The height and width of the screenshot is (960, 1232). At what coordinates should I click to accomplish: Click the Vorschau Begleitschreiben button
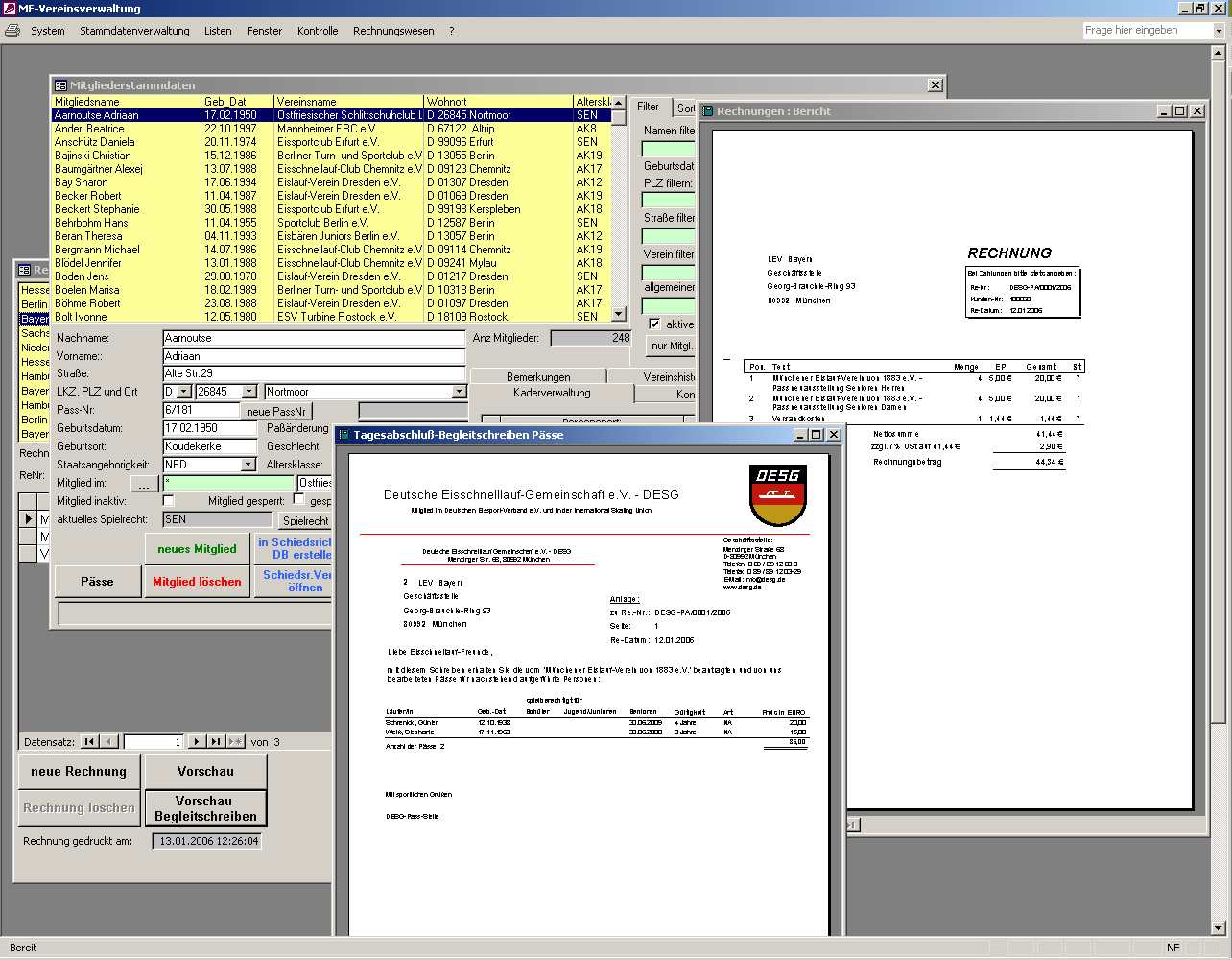205,808
